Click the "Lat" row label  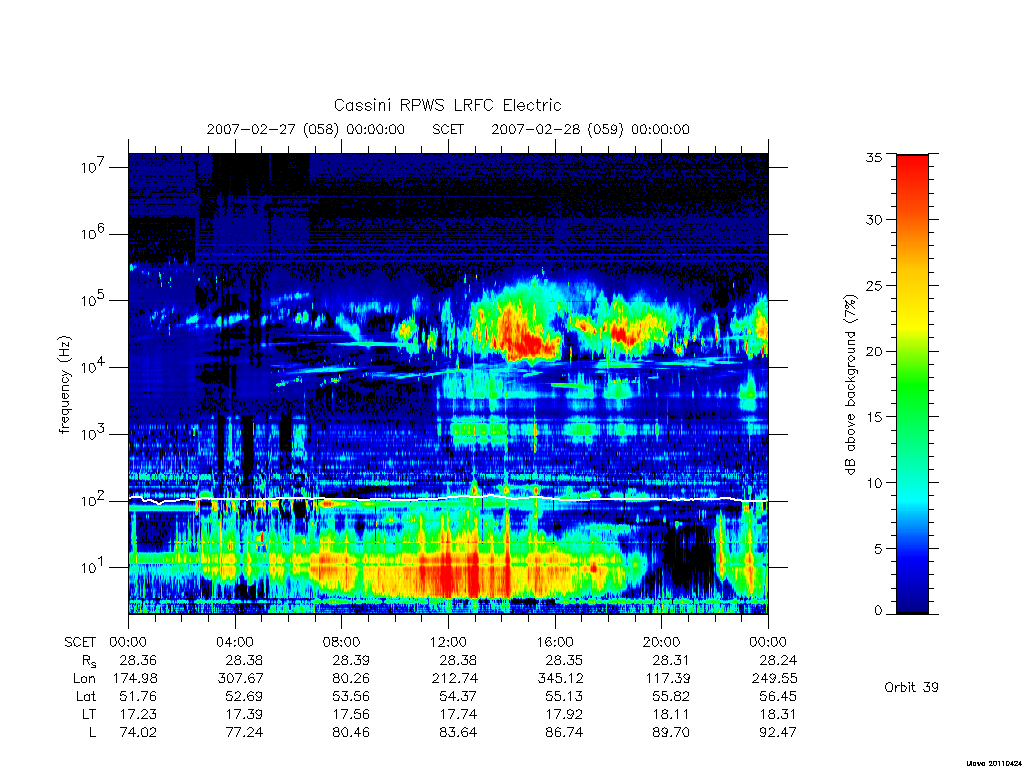pyautogui.click(x=86, y=696)
